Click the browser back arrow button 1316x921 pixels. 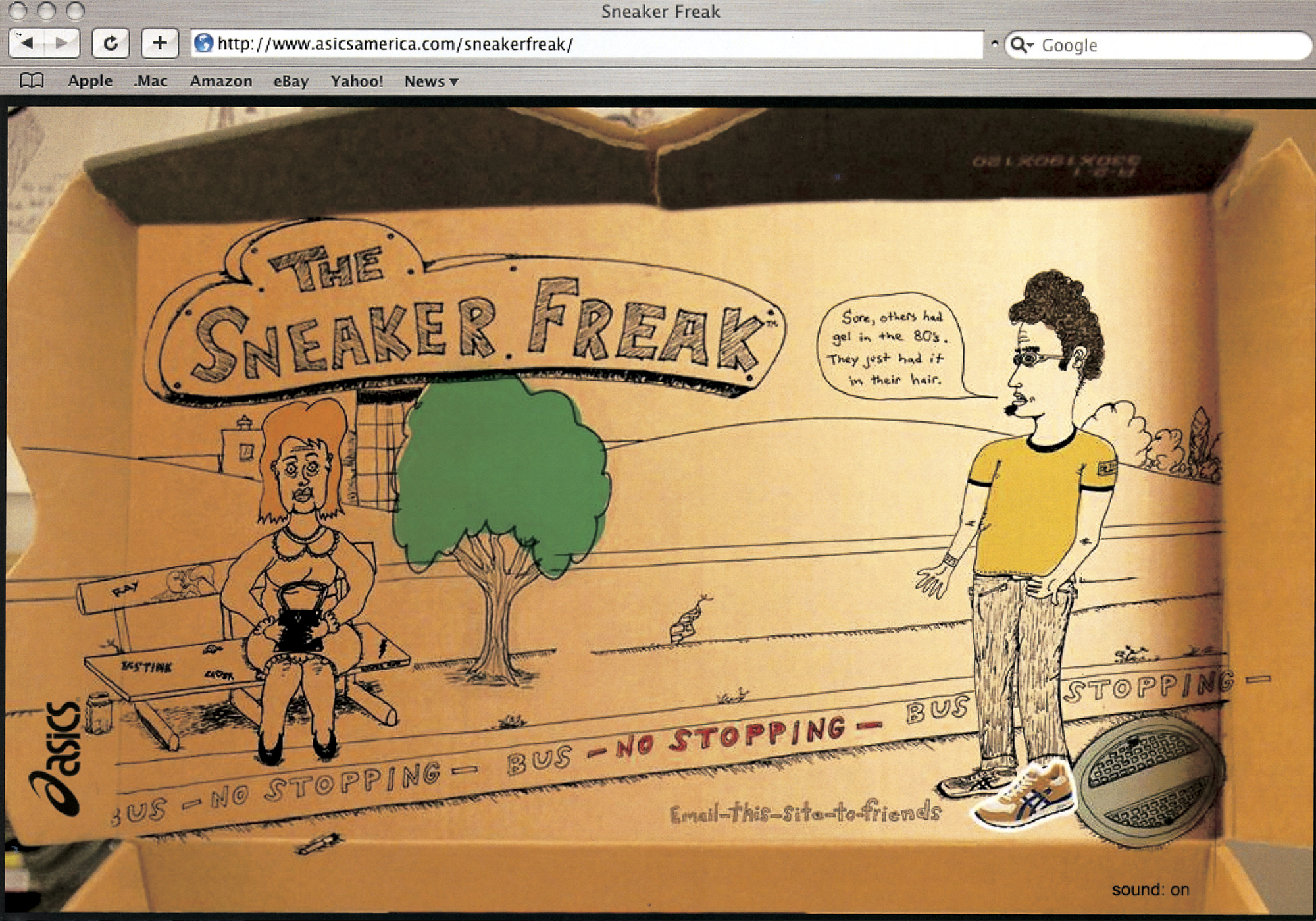27,44
